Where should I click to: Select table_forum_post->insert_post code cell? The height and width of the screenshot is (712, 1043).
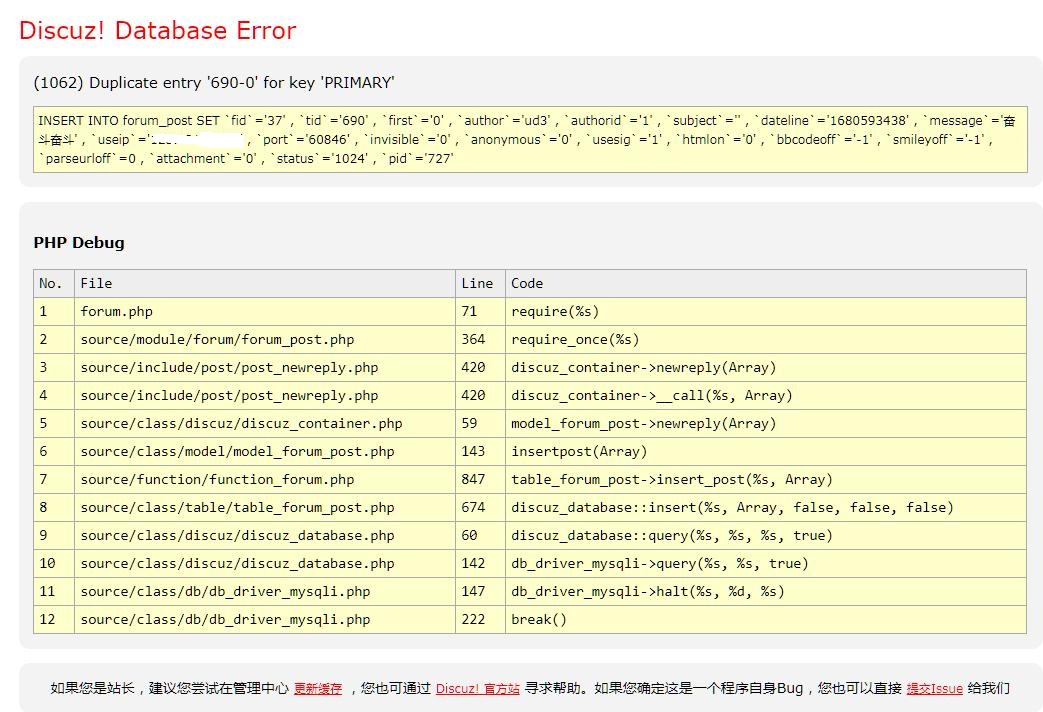click(x=766, y=479)
